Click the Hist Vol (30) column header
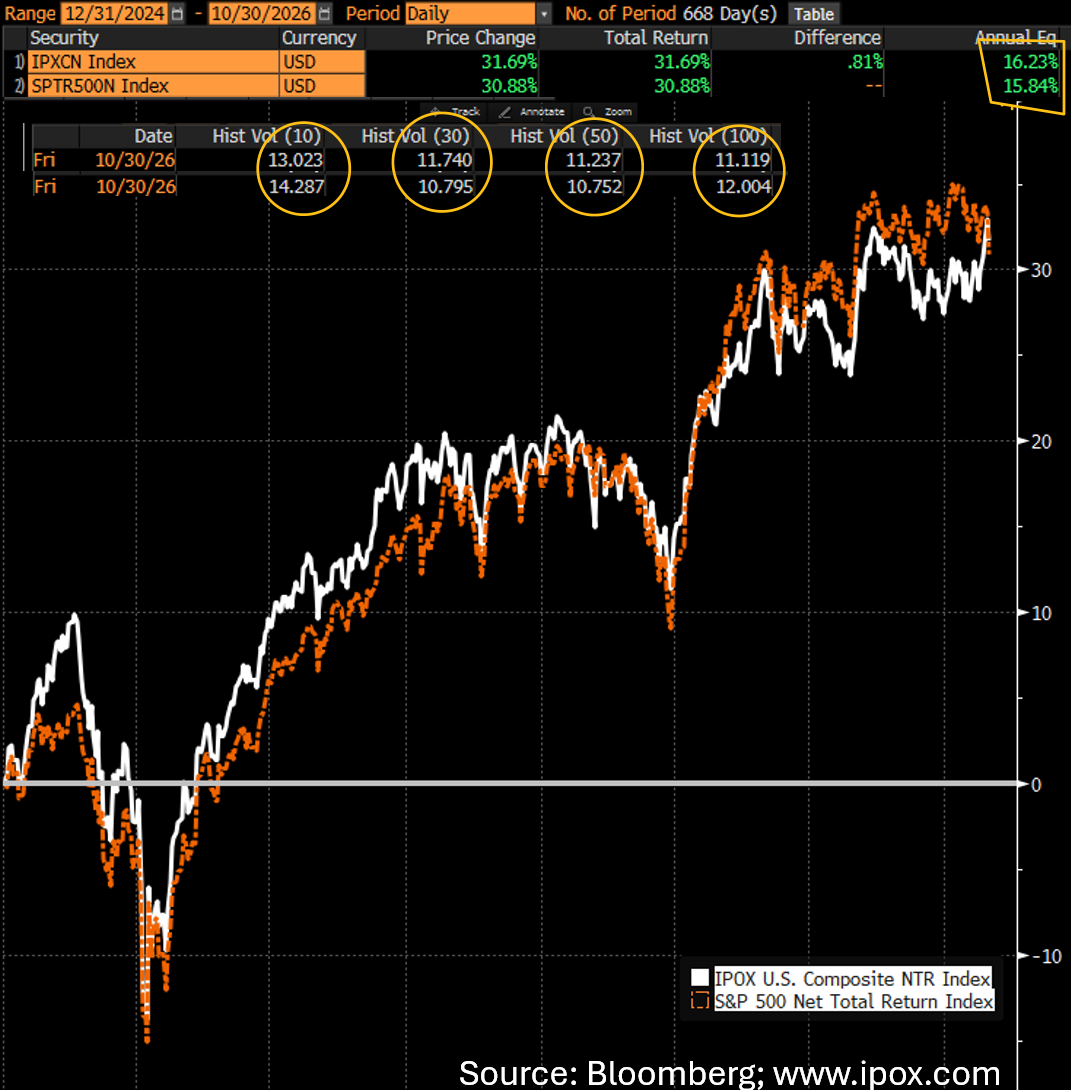The image size is (1071, 1090). [415, 136]
